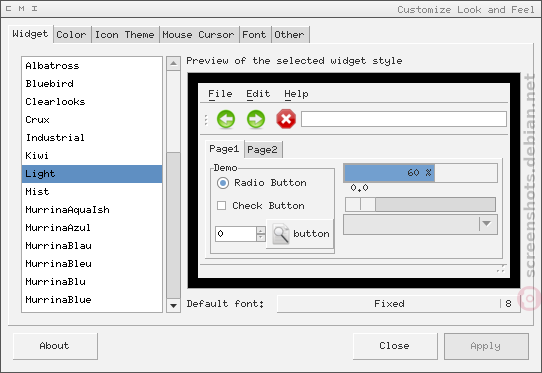Select the Crux theme
This screenshot has width=542, height=373.
(x=92, y=120)
